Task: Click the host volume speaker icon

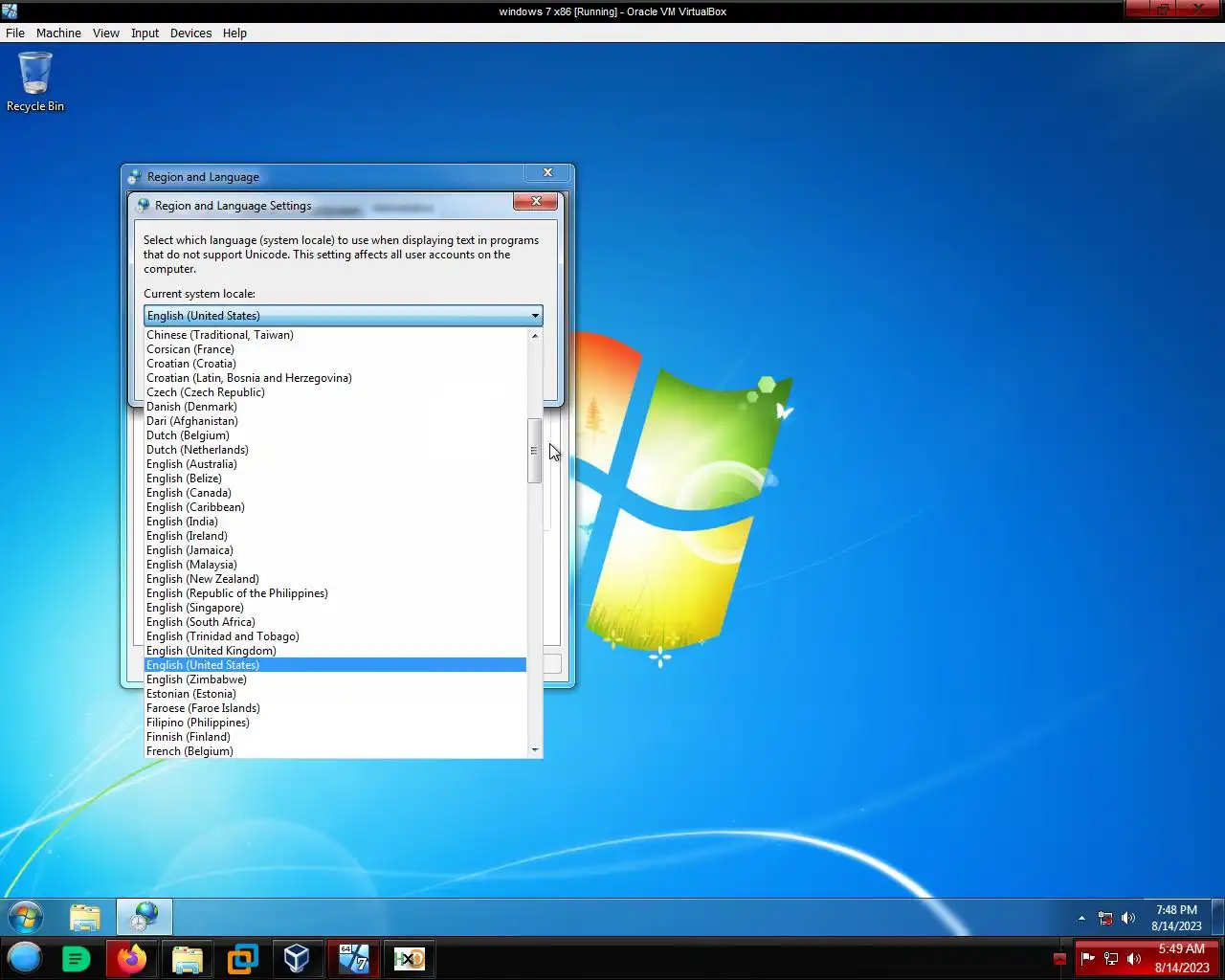Action: tap(1134, 958)
